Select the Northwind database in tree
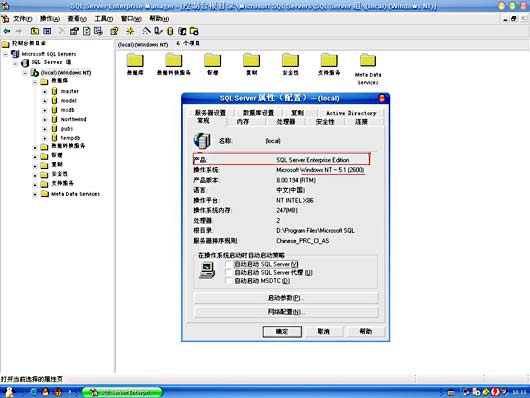This screenshot has width=530, height=398. tap(73, 119)
